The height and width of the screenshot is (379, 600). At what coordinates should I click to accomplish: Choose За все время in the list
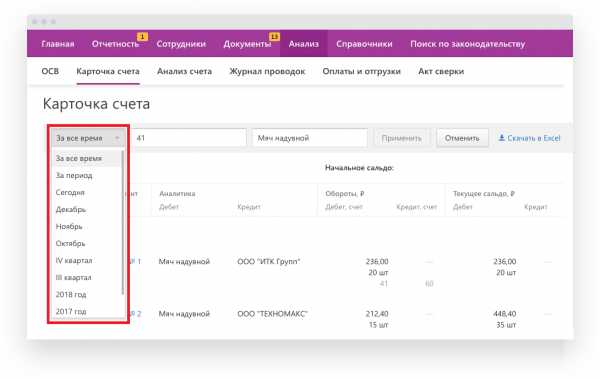86,158
